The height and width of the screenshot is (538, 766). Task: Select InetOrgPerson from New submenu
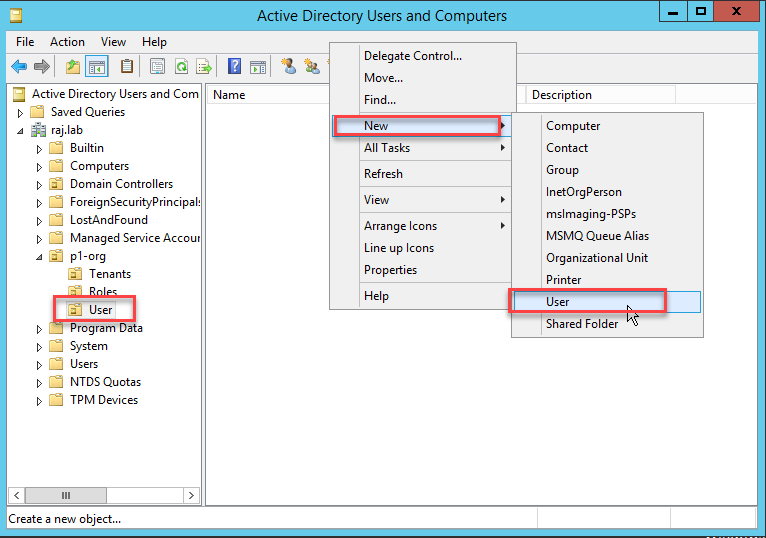tap(607, 192)
